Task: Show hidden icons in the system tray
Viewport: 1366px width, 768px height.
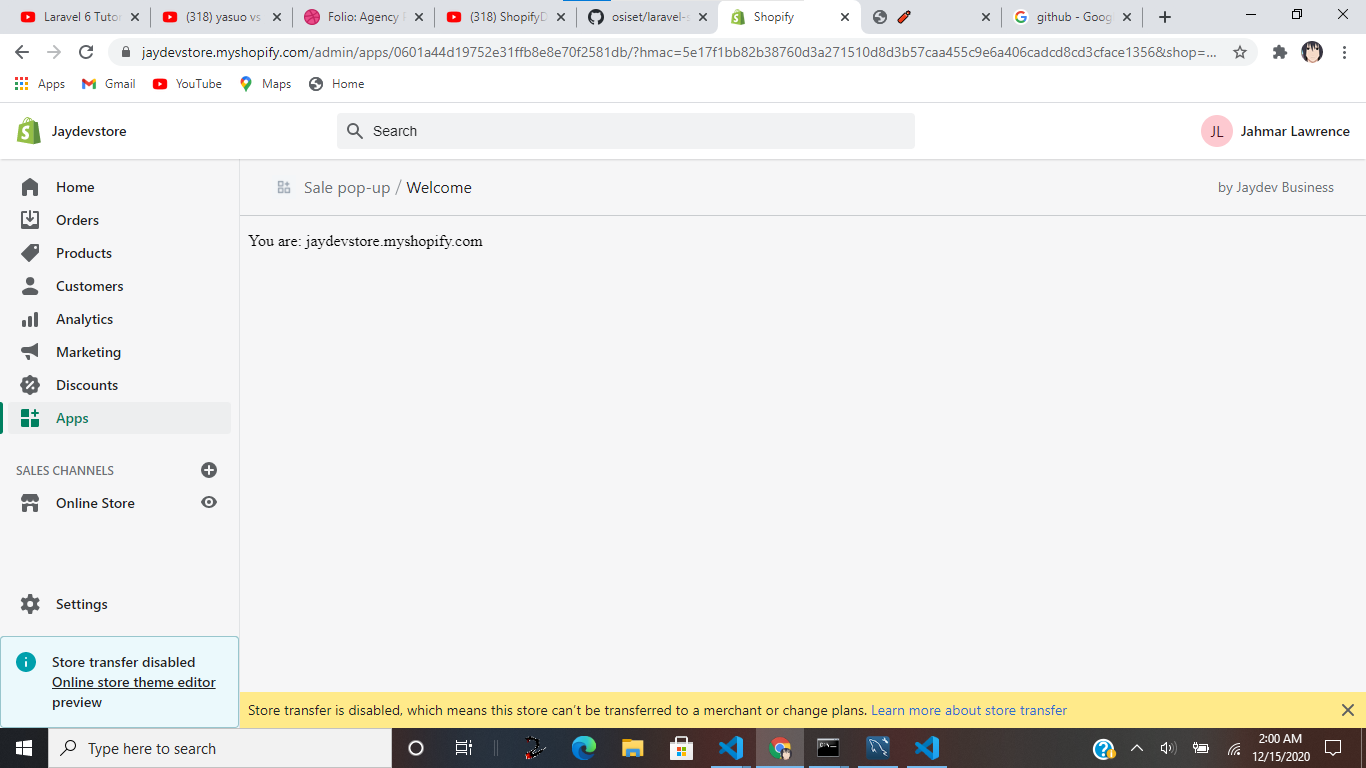Action: (1137, 747)
